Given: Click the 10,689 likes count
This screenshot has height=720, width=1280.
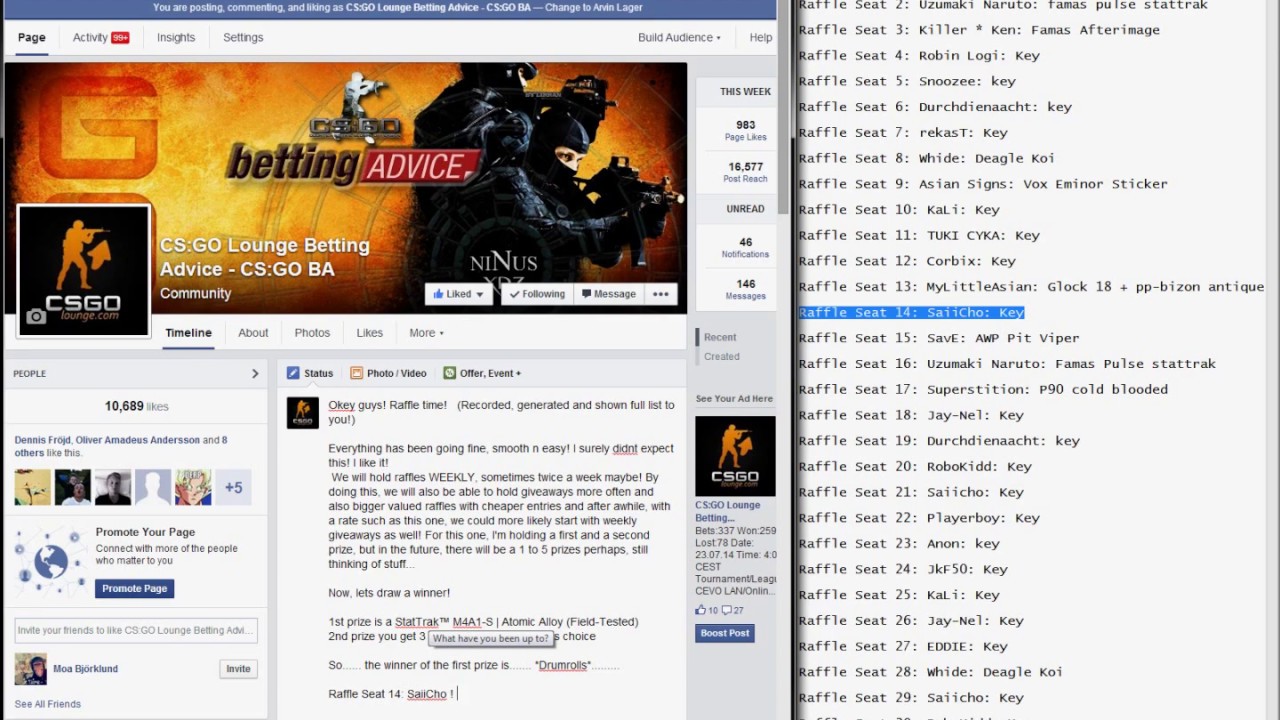Looking at the screenshot, I should click(136, 406).
